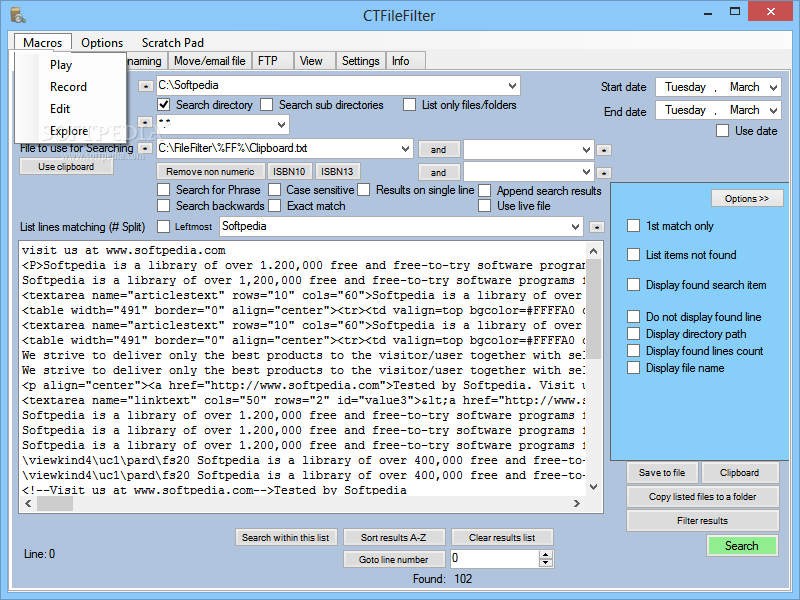Check Display directory path option
The image size is (800, 600).
click(x=633, y=334)
